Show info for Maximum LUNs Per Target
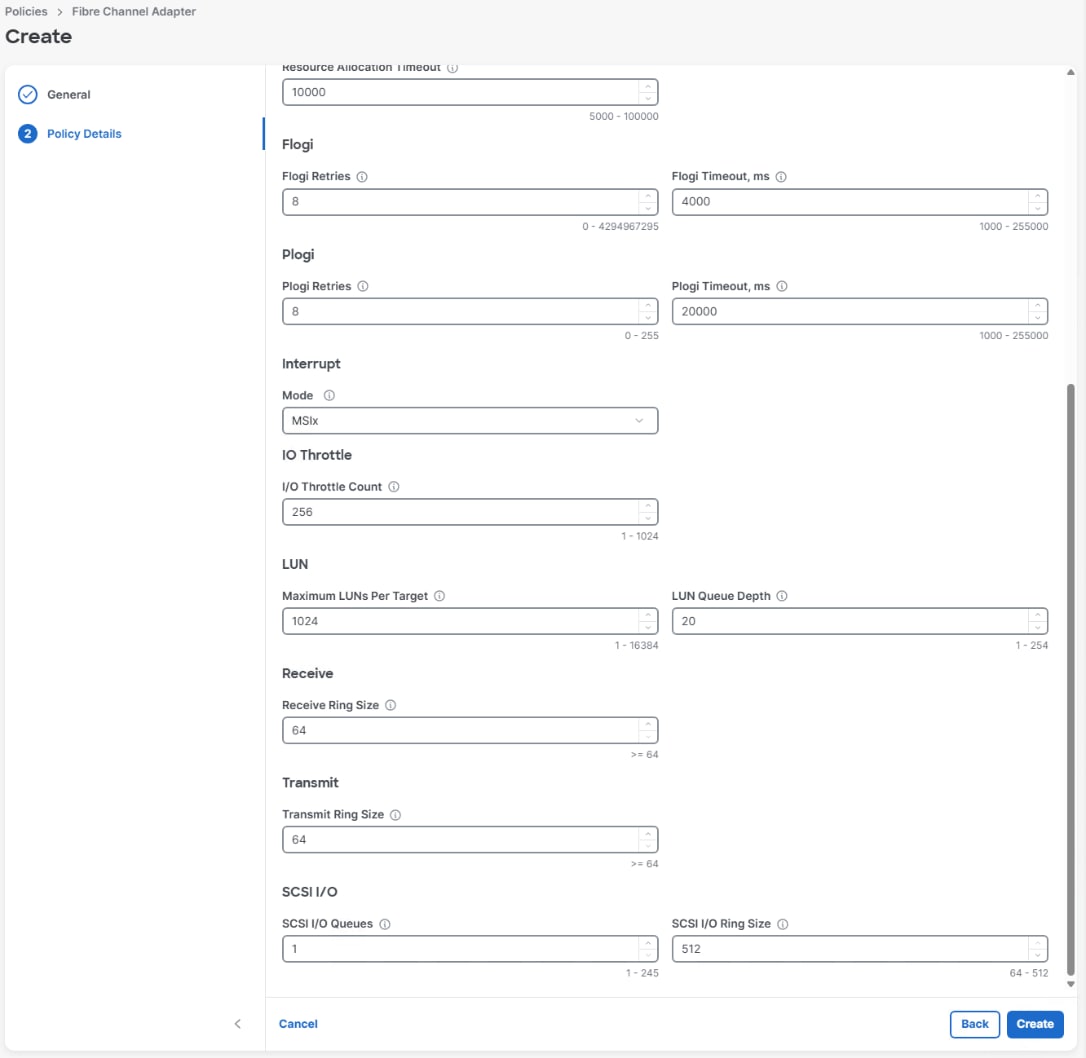The image size is (1086, 1058). pyautogui.click(x=439, y=596)
